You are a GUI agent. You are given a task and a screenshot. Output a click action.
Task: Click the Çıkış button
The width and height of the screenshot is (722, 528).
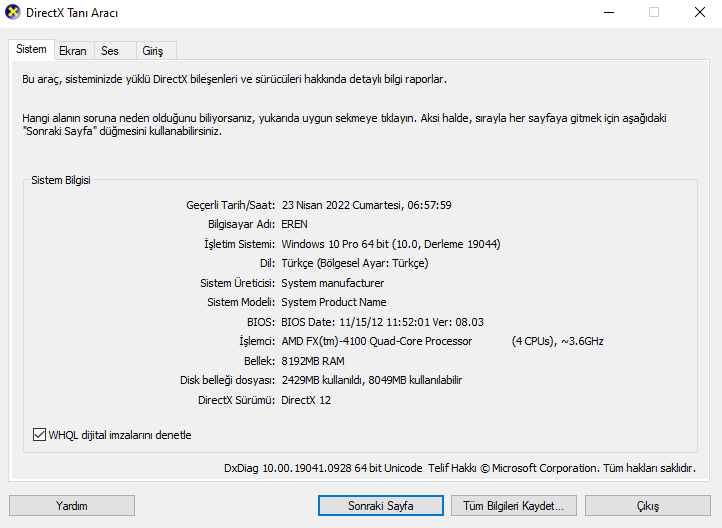point(648,505)
